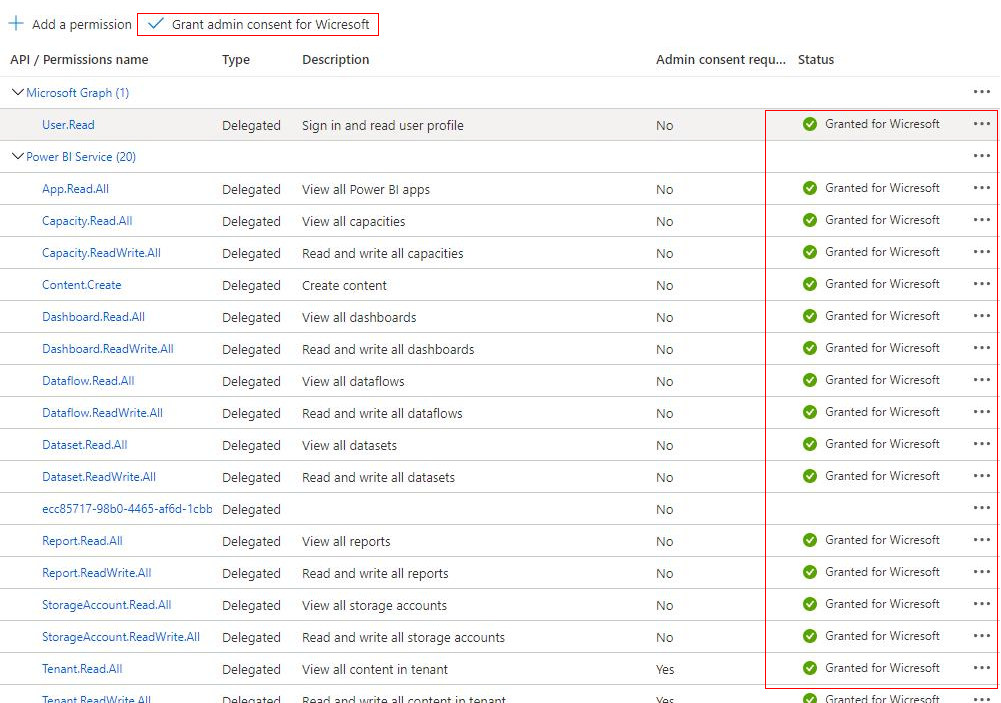Open the ellipsis menu for Capacity.ReadWrite.All row

(x=982, y=252)
